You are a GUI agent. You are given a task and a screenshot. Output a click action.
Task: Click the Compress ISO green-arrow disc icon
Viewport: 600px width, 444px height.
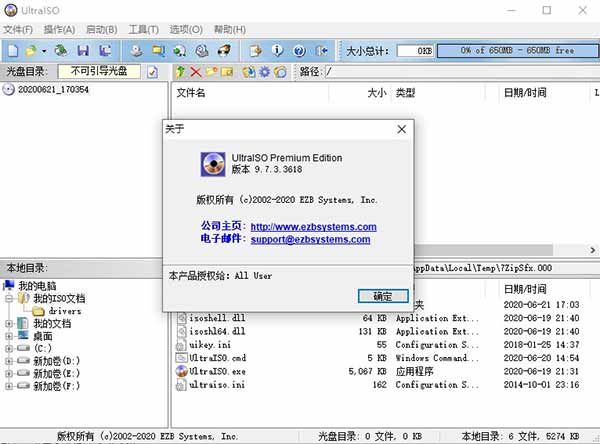point(179,51)
